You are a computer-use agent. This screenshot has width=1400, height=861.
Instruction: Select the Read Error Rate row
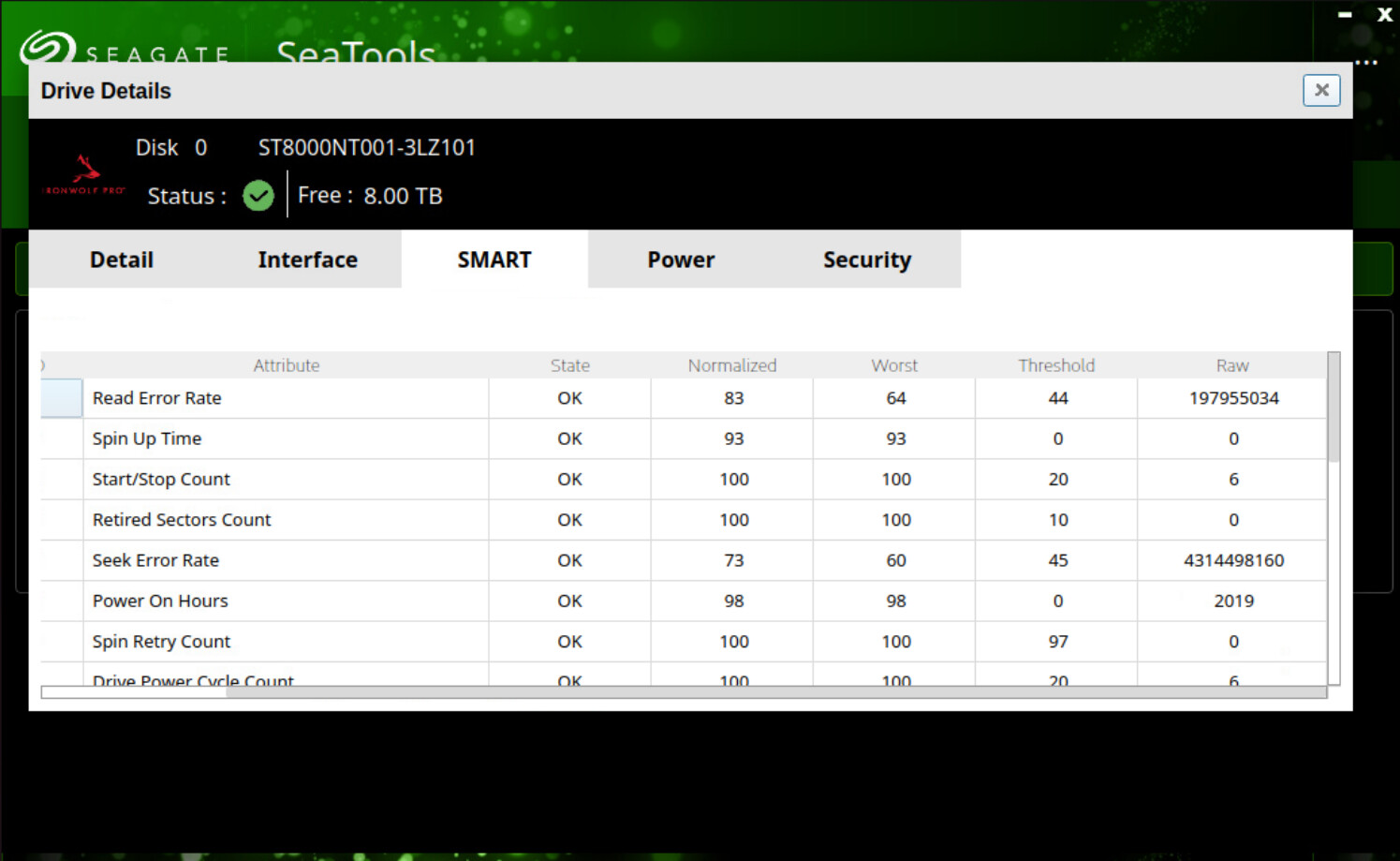(156, 398)
